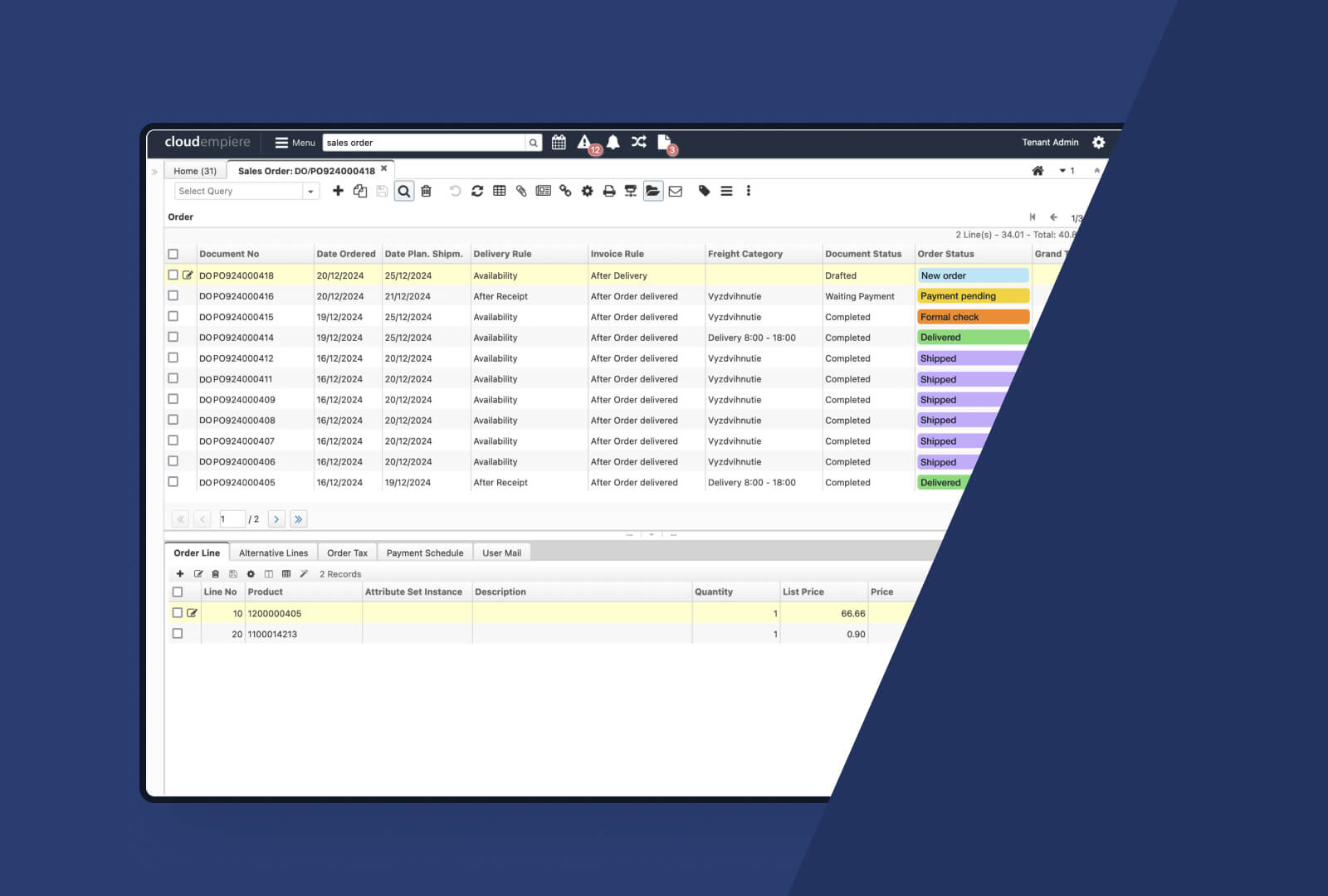Click the Report newspaper icon in toolbar
The height and width of the screenshot is (896, 1328).
tap(543, 191)
